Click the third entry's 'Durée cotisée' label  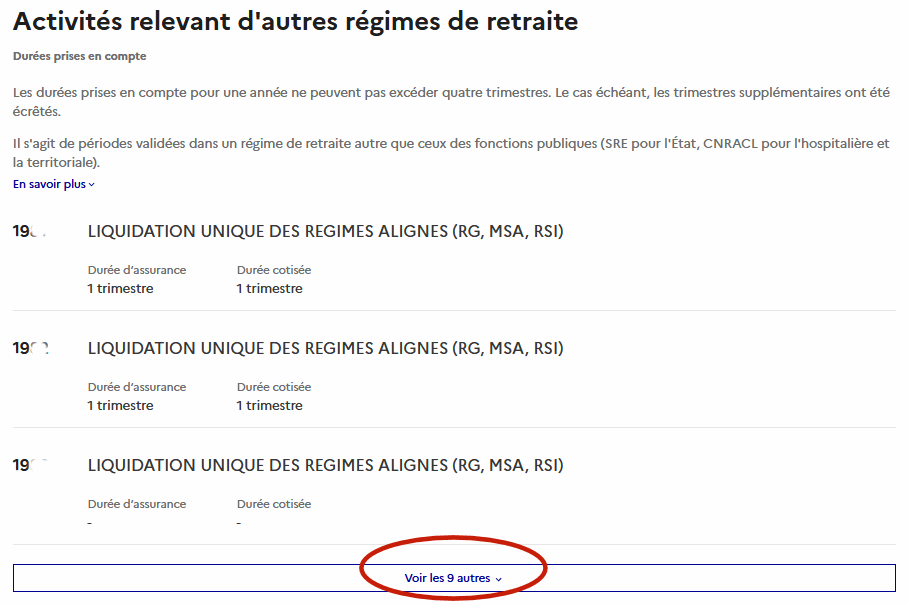point(273,504)
